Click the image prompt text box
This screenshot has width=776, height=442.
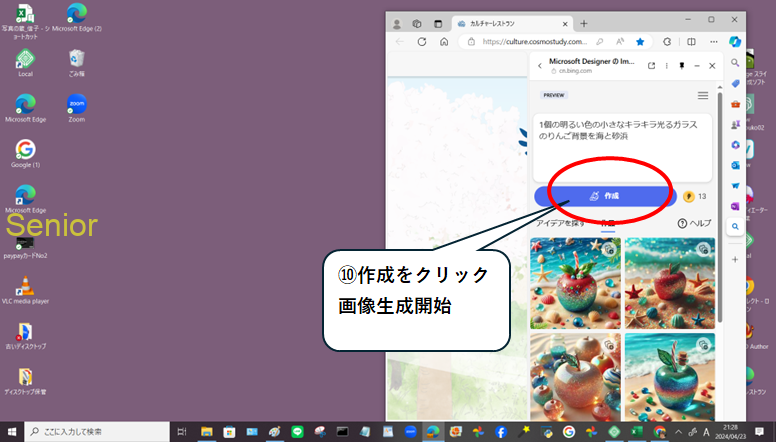coord(622,147)
